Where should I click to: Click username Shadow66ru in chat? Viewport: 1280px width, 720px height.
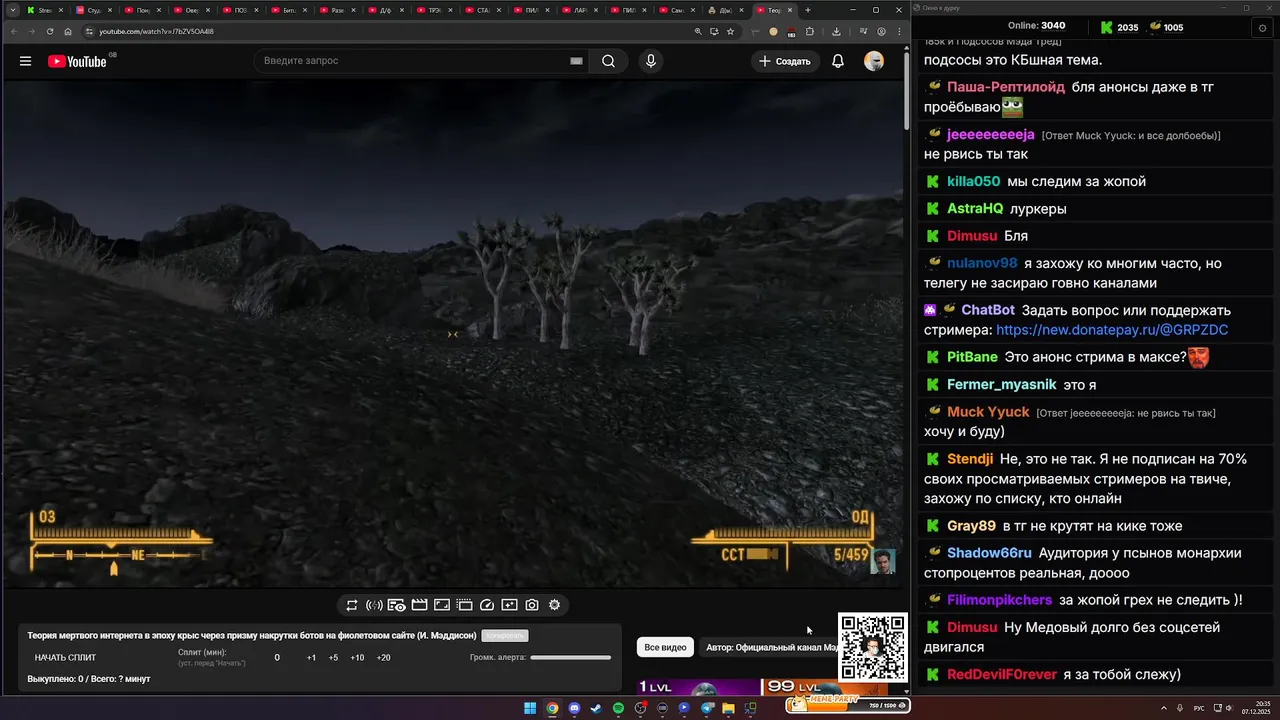pos(989,553)
